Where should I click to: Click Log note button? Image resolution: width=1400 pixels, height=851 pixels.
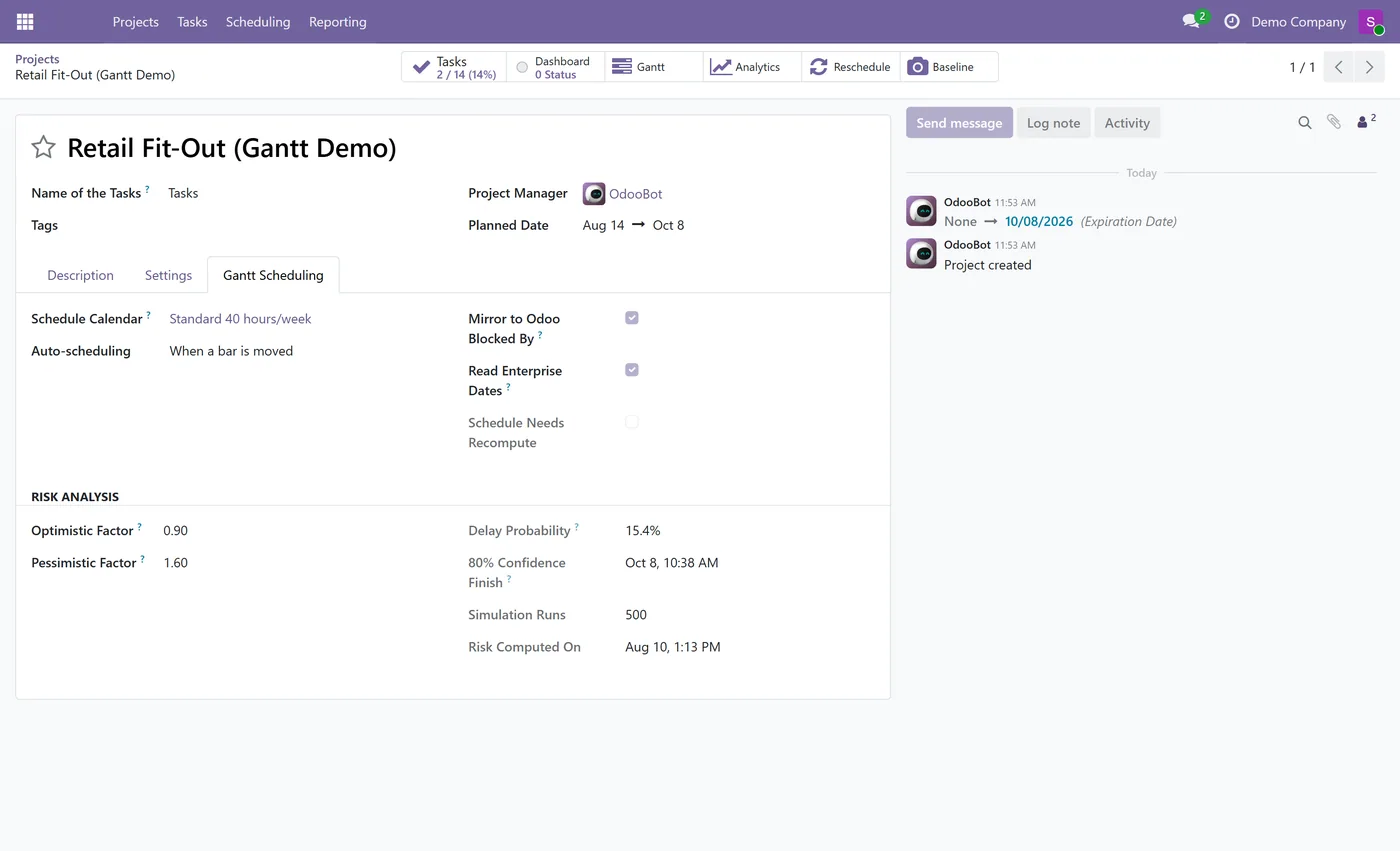(x=1053, y=123)
